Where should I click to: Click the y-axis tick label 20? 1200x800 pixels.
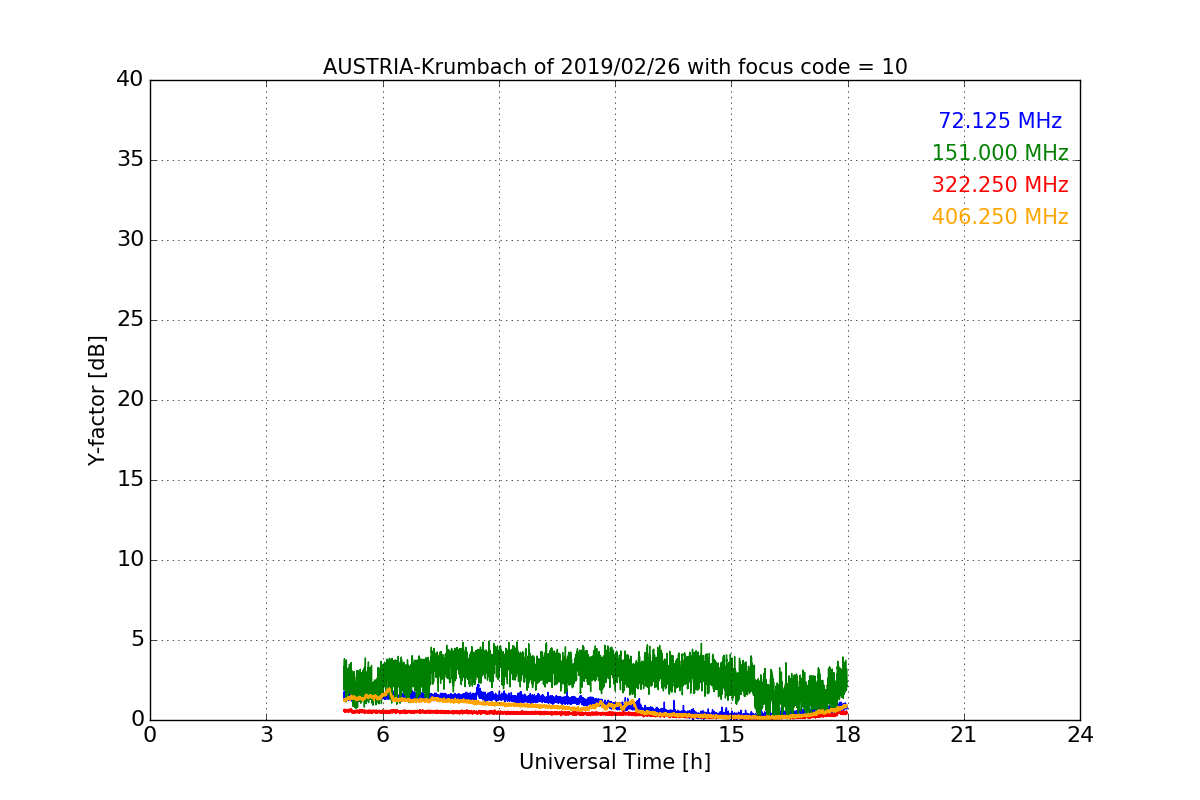[x=130, y=400]
